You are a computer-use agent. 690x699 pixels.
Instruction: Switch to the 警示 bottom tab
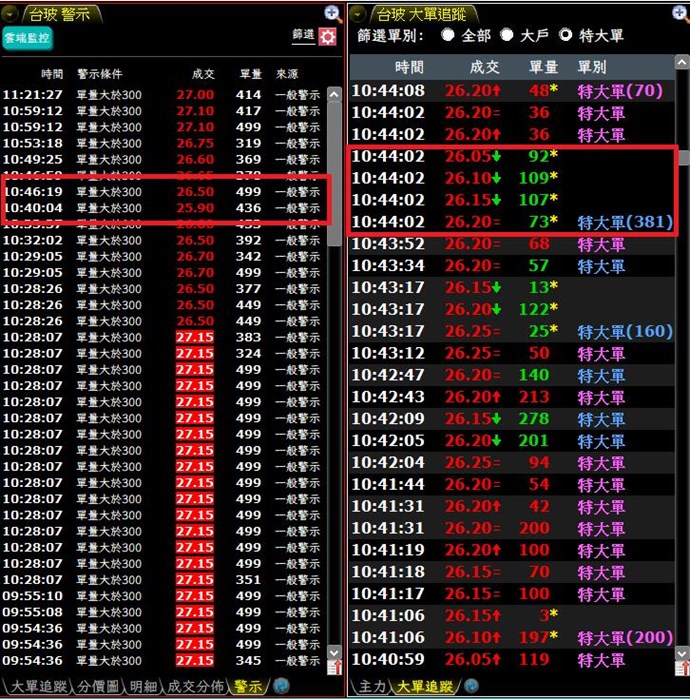(248, 686)
